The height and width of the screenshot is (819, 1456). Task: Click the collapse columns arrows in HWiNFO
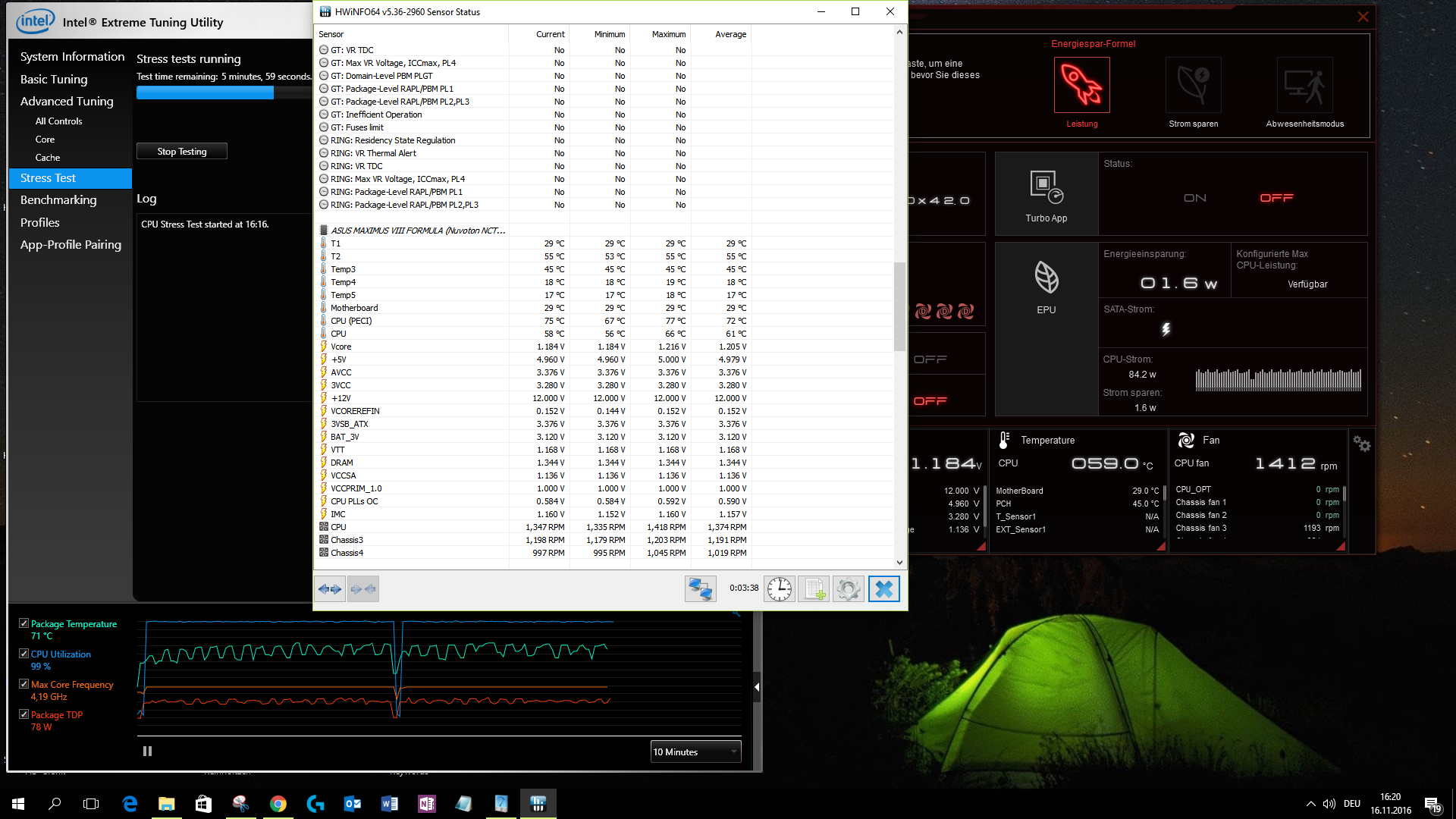363,588
